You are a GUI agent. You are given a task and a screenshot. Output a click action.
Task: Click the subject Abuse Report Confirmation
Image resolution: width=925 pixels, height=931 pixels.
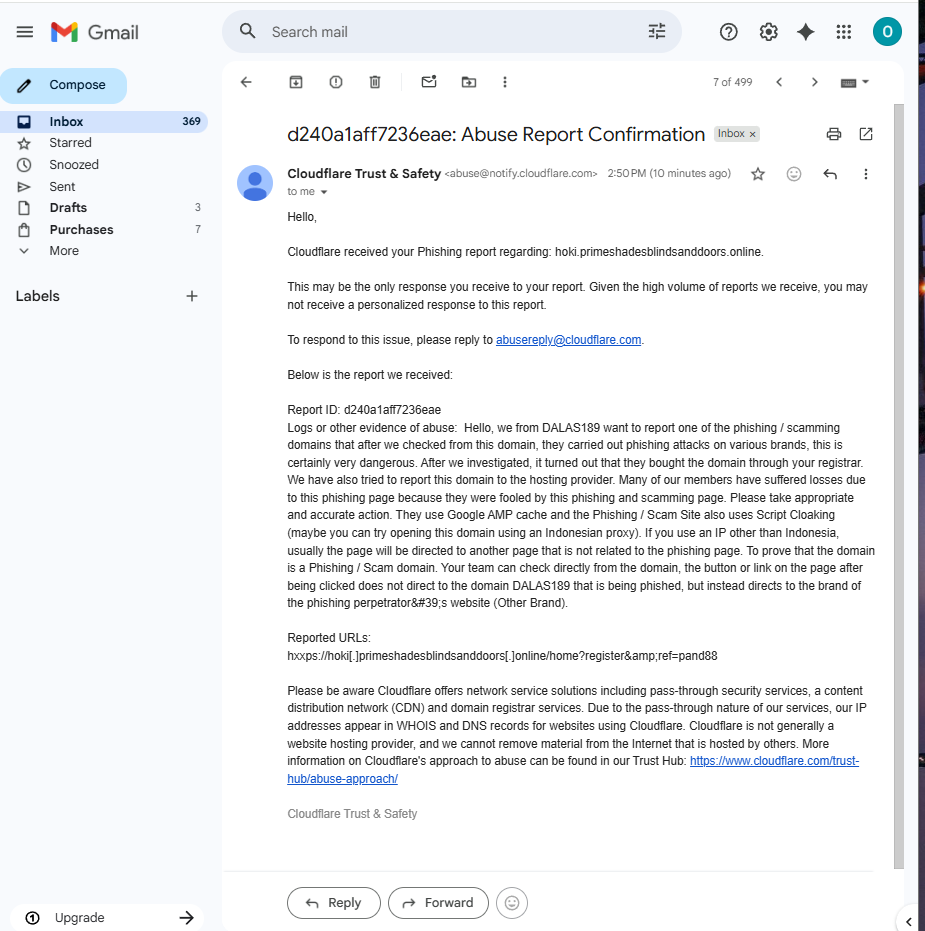[x=583, y=135]
